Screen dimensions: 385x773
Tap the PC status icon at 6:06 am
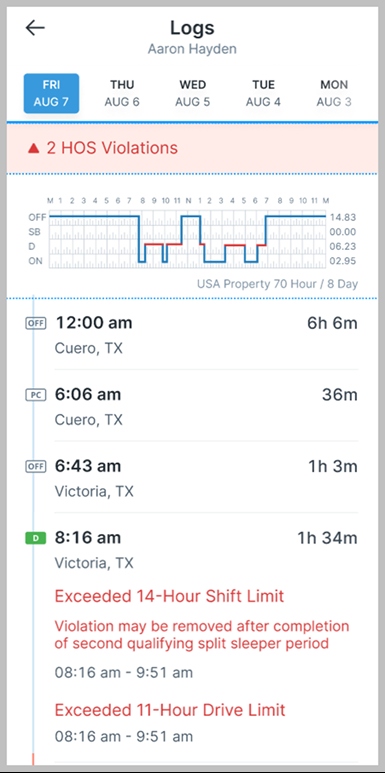tap(35, 395)
